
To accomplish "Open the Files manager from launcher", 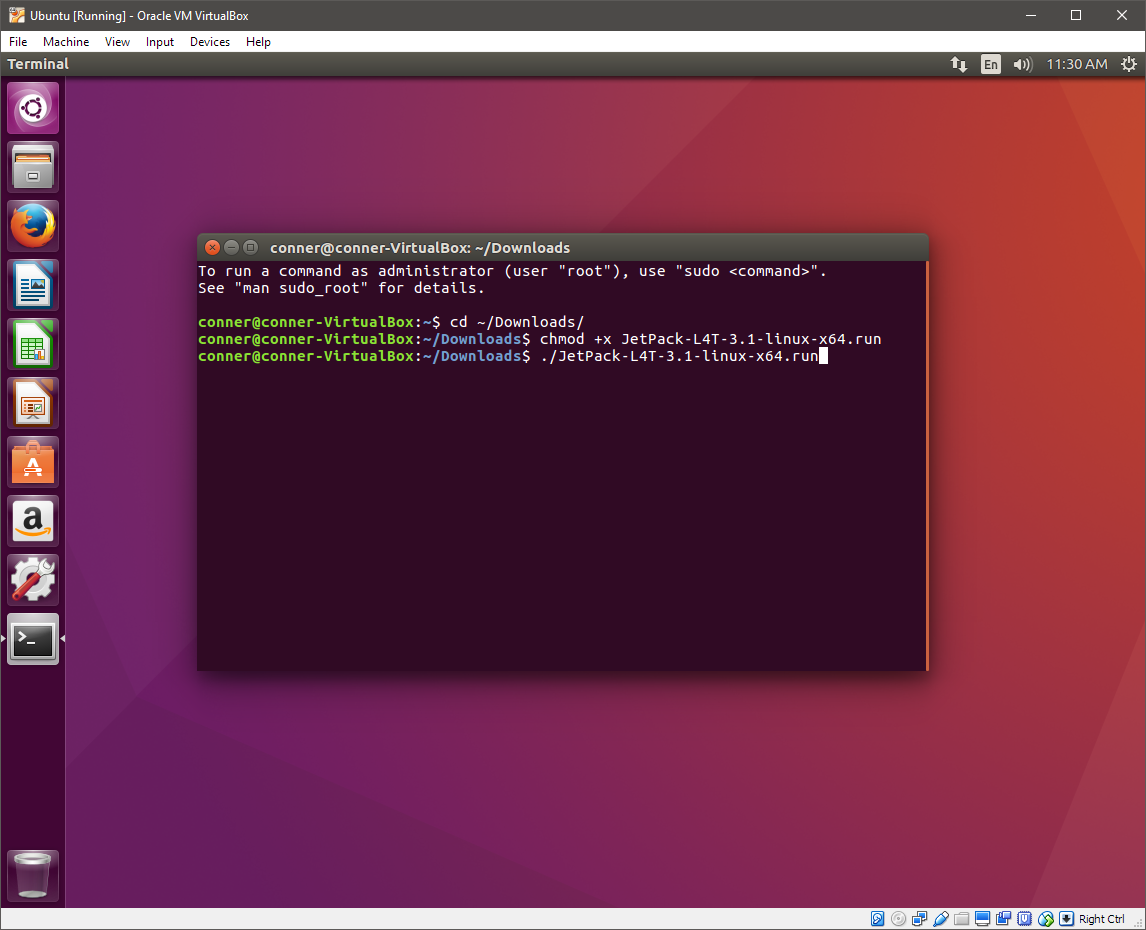I will pos(33,167).
